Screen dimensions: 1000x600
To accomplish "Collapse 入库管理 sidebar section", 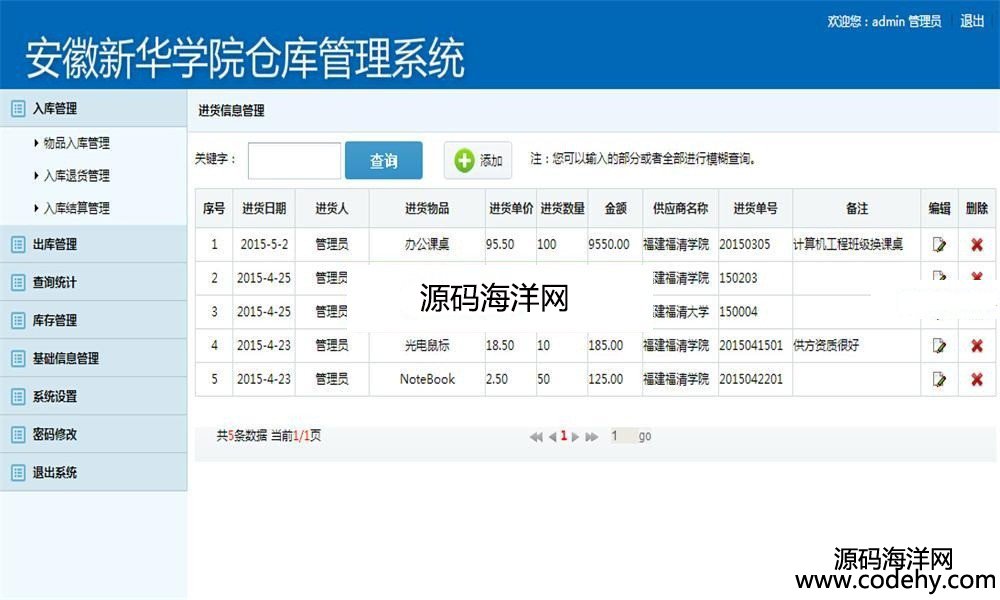I will click(x=54, y=109).
